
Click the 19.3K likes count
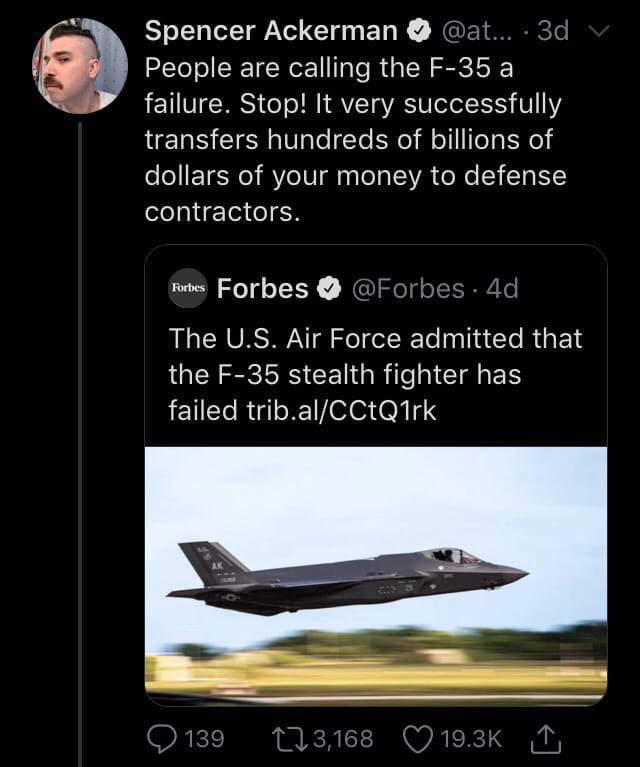(469, 738)
